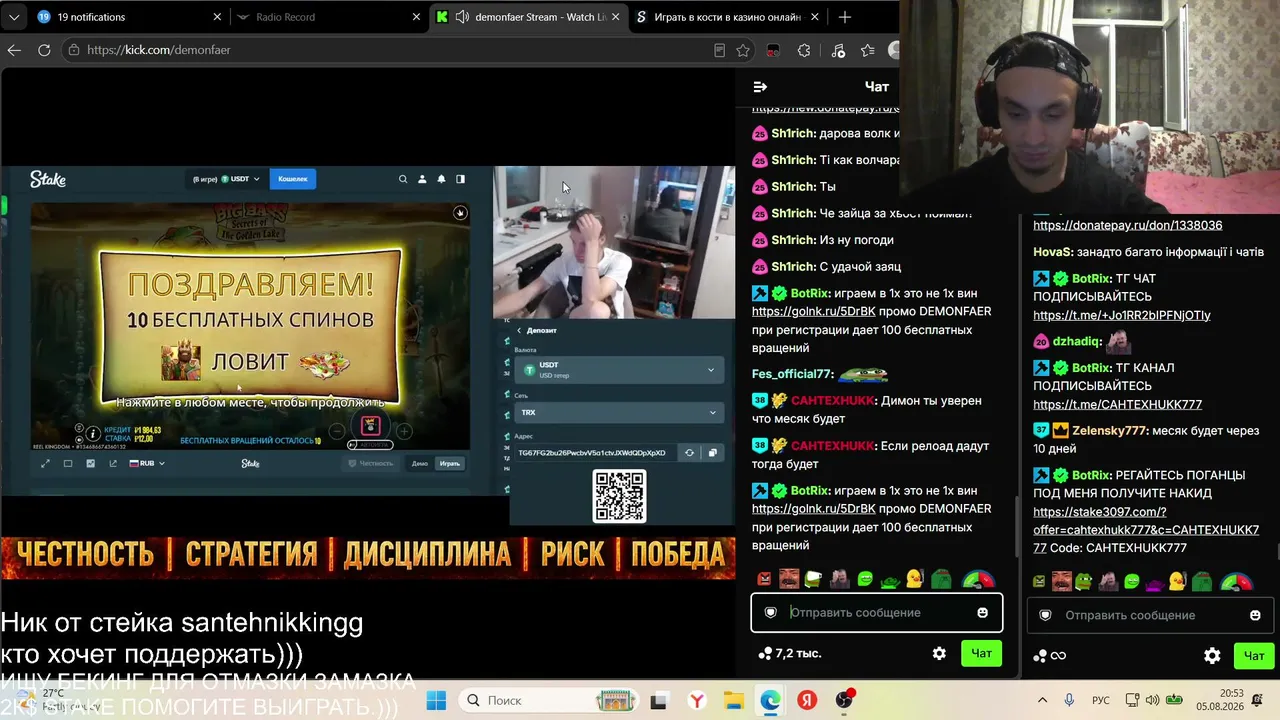The image size is (1280, 720).
Task: Open the taskbar volume control
Action: (x=1152, y=700)
